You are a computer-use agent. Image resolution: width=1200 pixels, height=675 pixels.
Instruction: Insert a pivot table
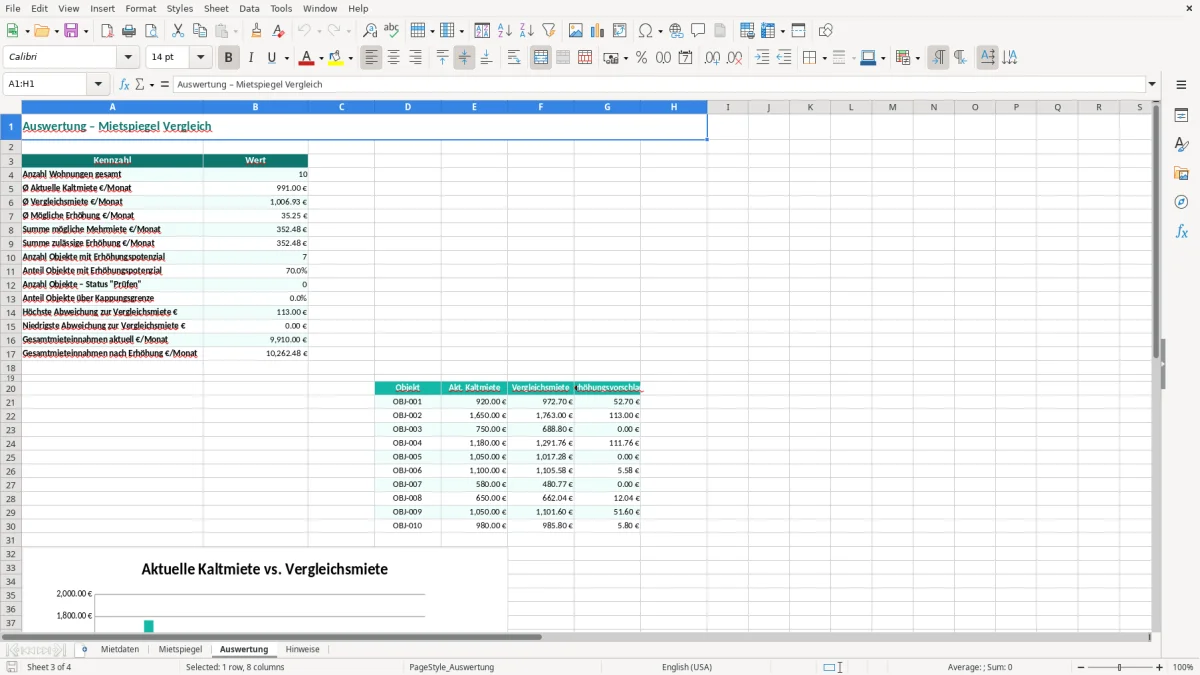point(620,31)
